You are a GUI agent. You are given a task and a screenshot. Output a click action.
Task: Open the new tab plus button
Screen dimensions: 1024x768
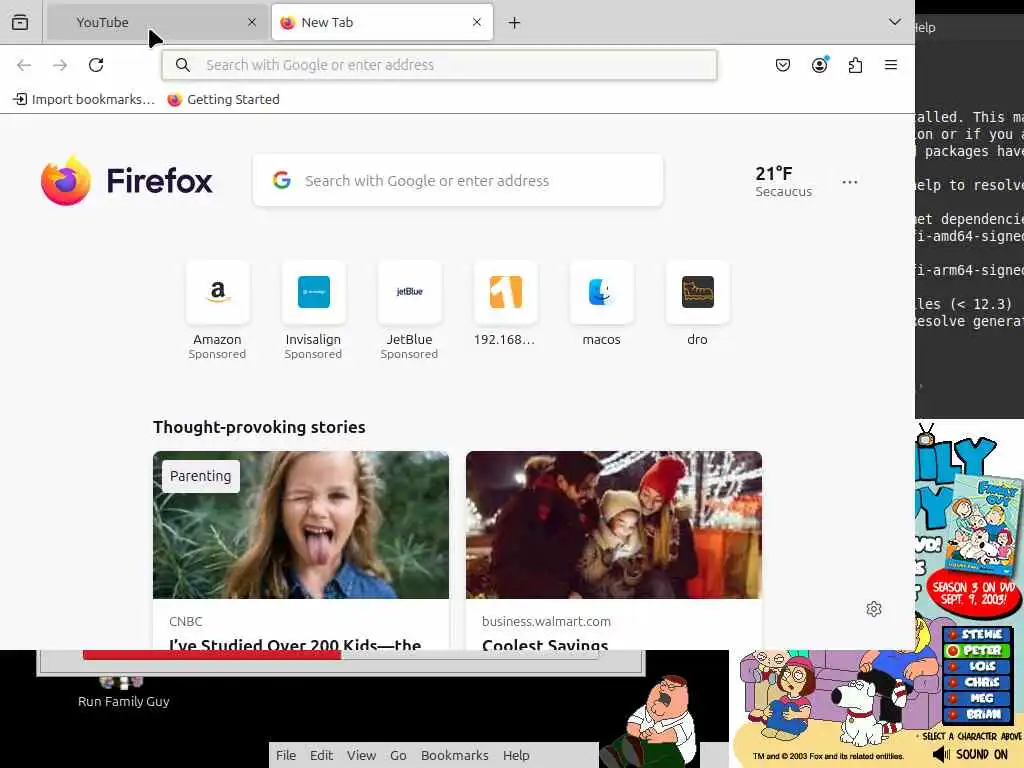[515, 23]
